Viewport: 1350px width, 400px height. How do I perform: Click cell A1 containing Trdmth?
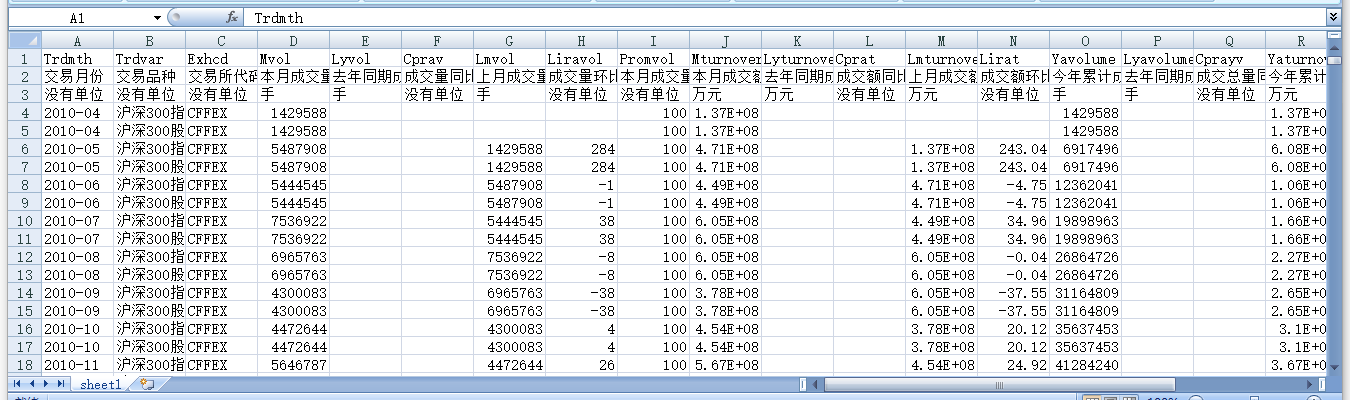(x=78, y=59)
